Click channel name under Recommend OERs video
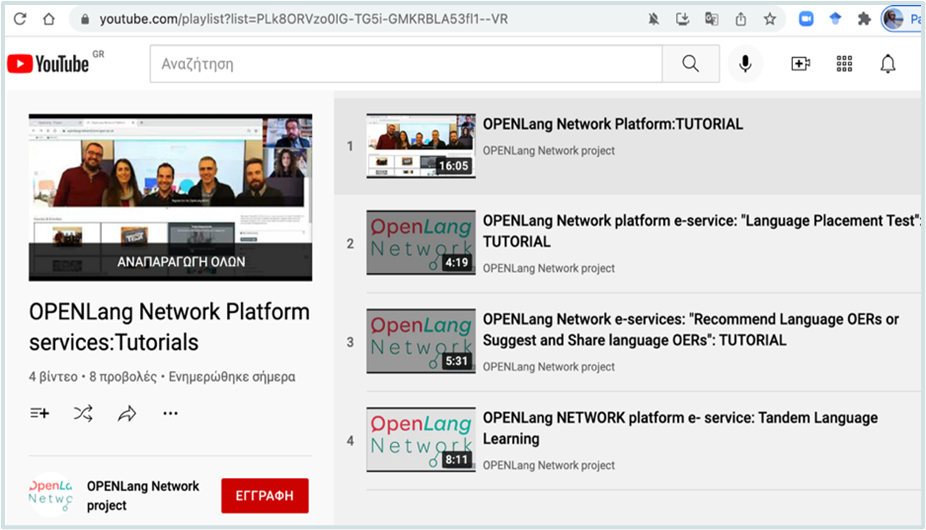 click(549, 367)
